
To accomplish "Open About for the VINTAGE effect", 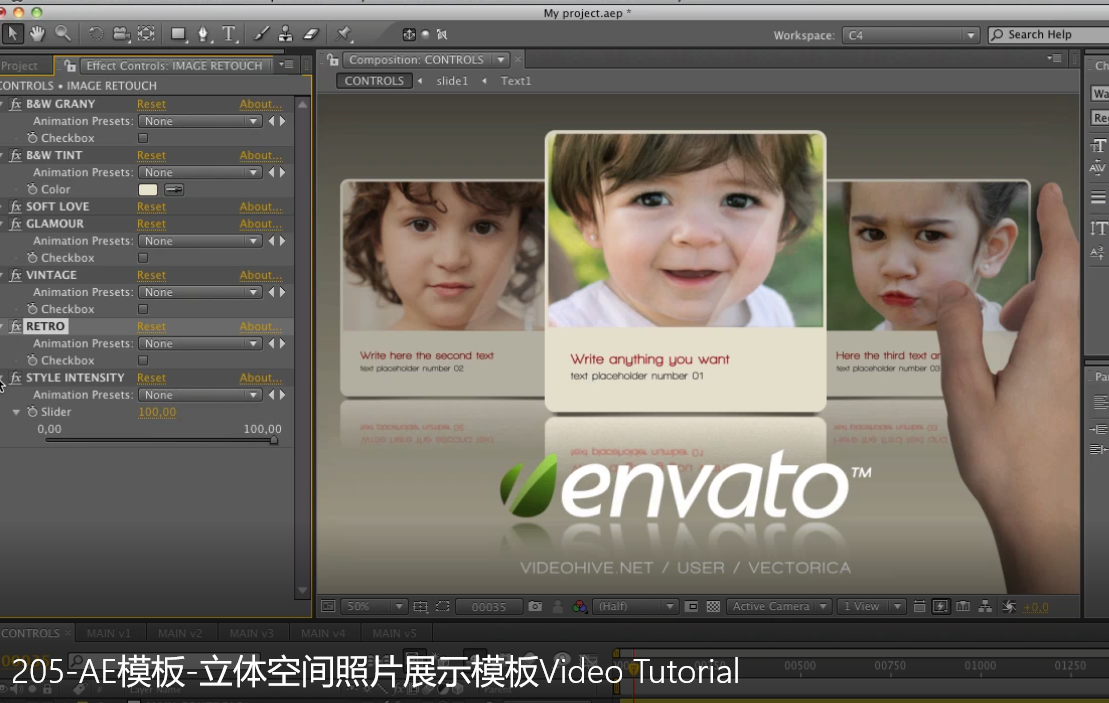I will pos(260,276).
